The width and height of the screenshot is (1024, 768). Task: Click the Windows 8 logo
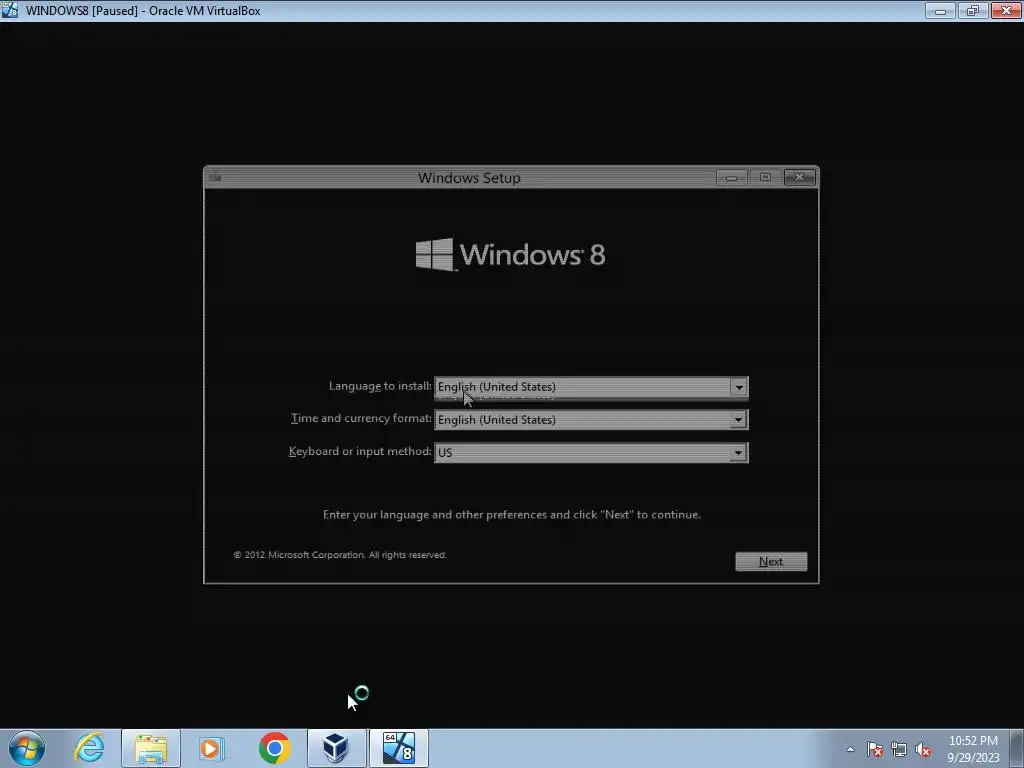click(x=511, y=255)
